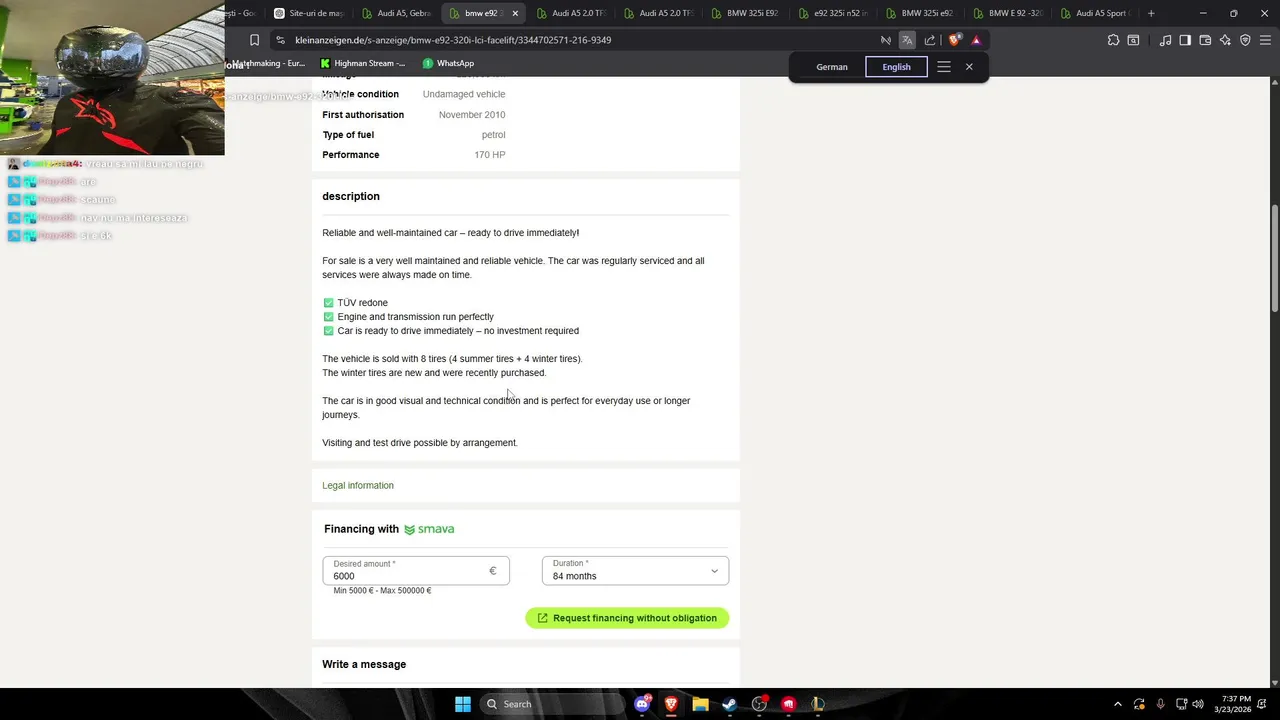Open translate options hamburger menu

[943, 67]
